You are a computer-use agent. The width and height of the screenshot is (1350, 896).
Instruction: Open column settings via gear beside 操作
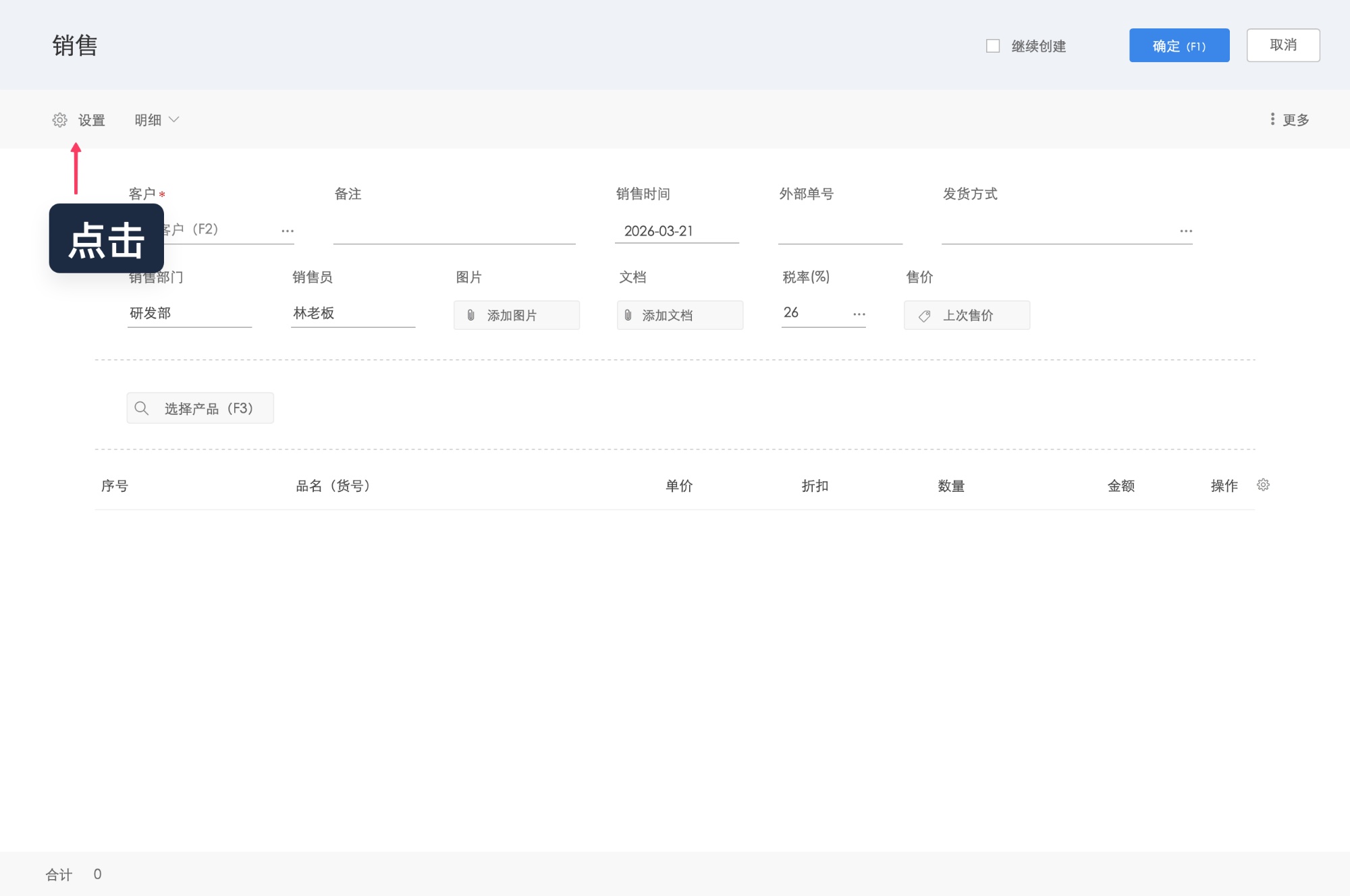coord(1263,484)
